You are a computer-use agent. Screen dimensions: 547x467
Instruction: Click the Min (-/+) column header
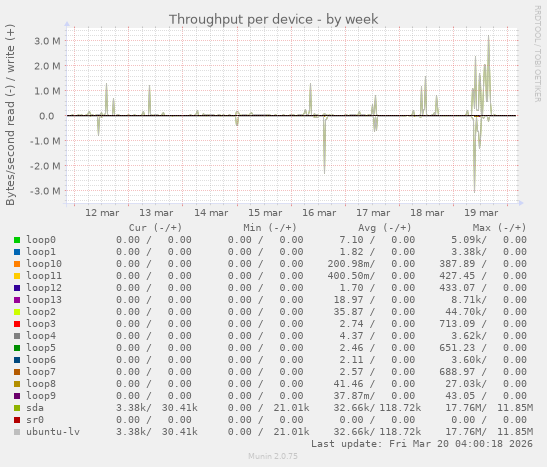click(270, 228)
